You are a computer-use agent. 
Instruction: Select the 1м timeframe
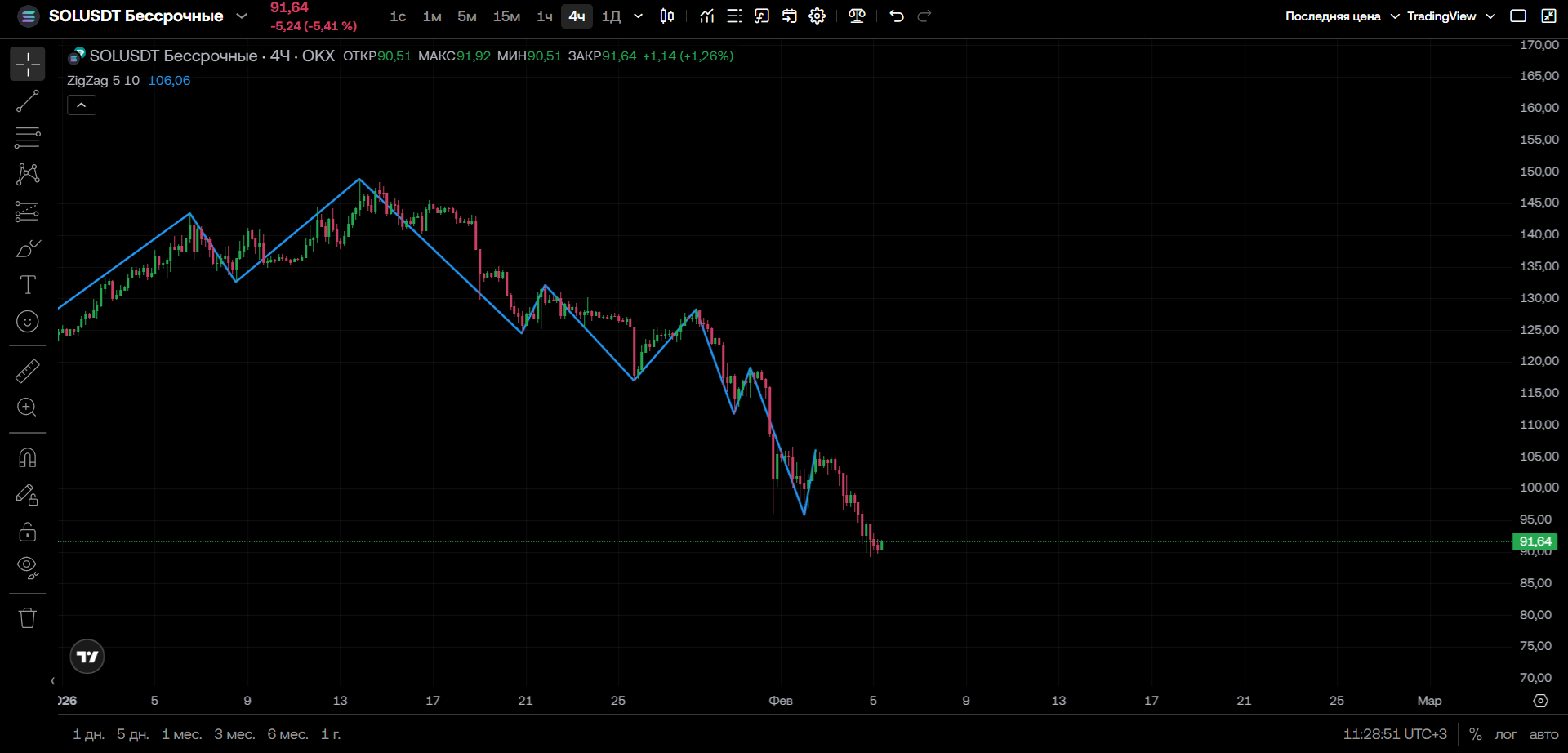point(432,16)
